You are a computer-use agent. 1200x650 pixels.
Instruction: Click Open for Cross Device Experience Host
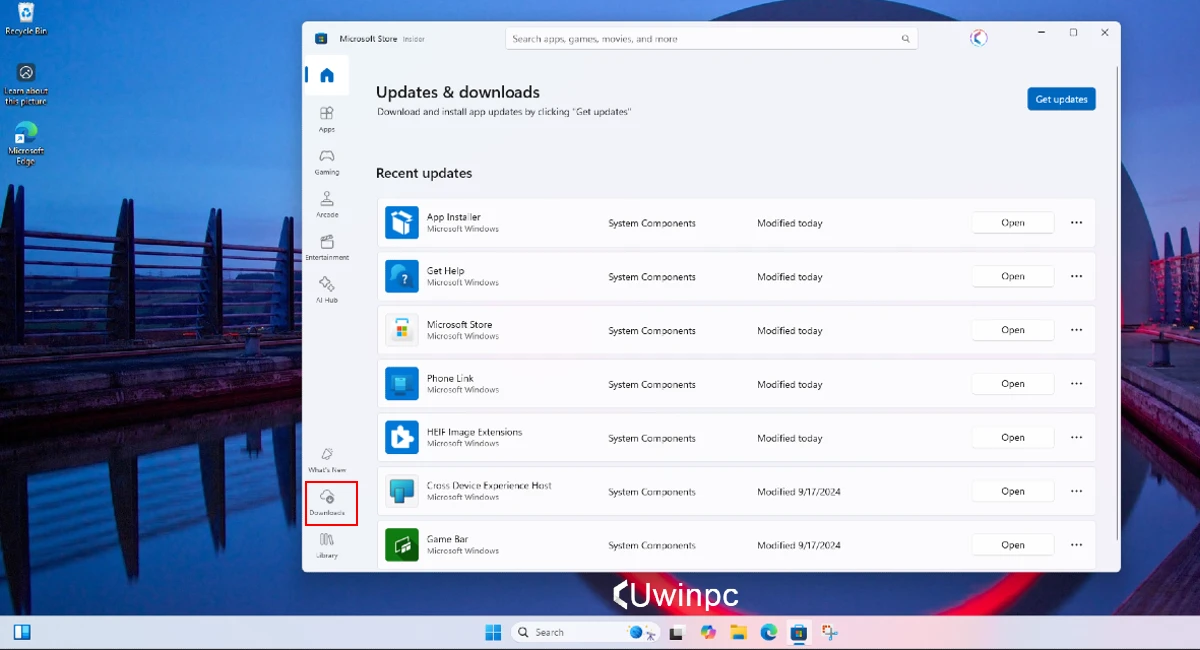[x=1013, y=491]
